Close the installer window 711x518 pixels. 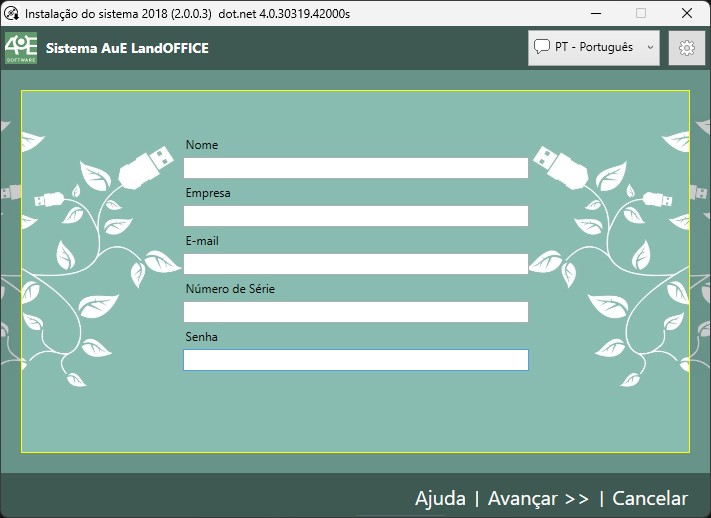click(x=686, y=13)
